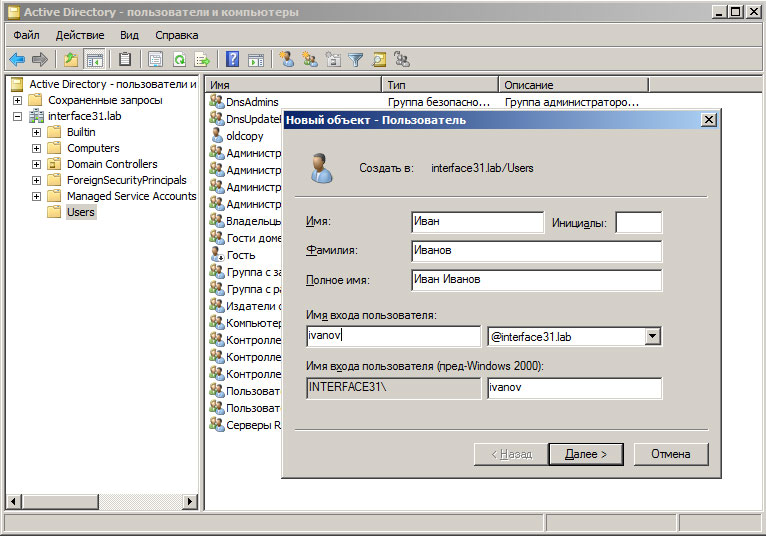The image size is (766, 536).
Task: Sort list by Тип column header
Action: point(439,85)
